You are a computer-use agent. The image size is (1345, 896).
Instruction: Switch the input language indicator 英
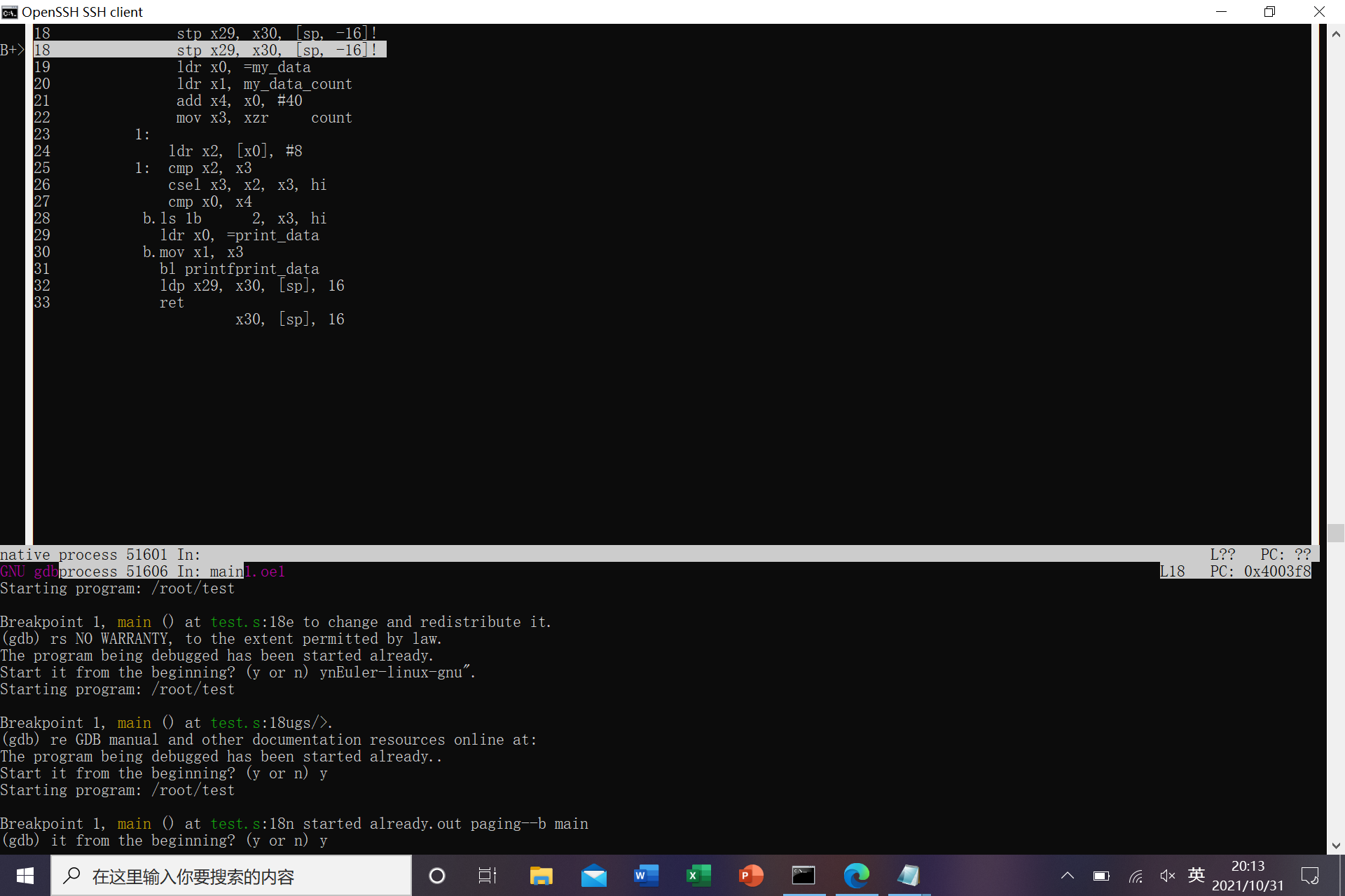[x=1196, y=875]
